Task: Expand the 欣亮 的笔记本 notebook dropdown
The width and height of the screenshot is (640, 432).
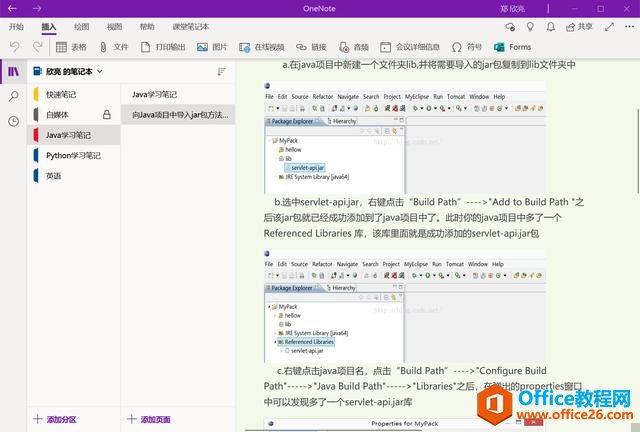Action: click(x=68, y=72)
